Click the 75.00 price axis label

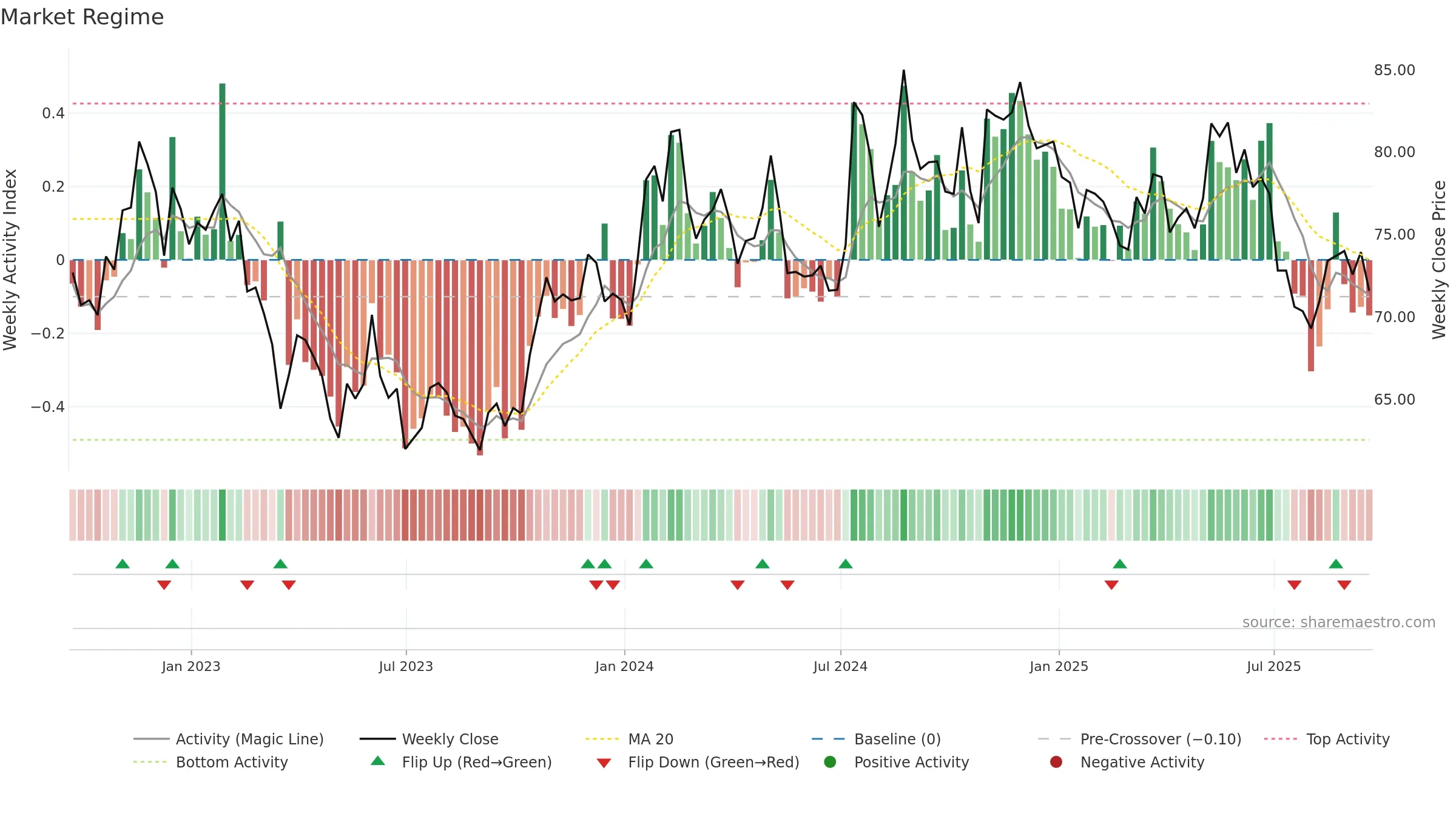tap(1395, 234)
